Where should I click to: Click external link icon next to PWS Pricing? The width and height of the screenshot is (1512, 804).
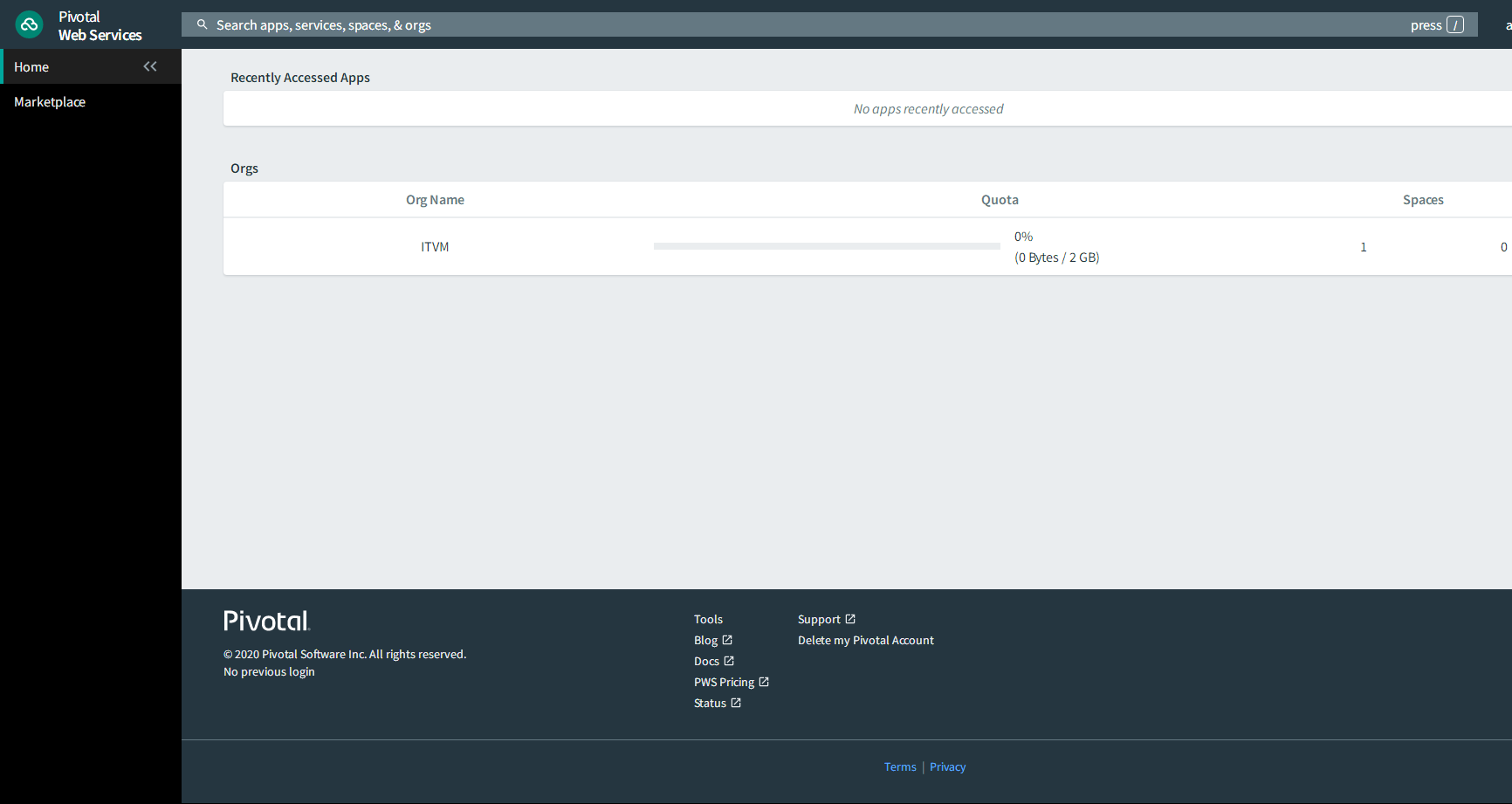[764, 682]
